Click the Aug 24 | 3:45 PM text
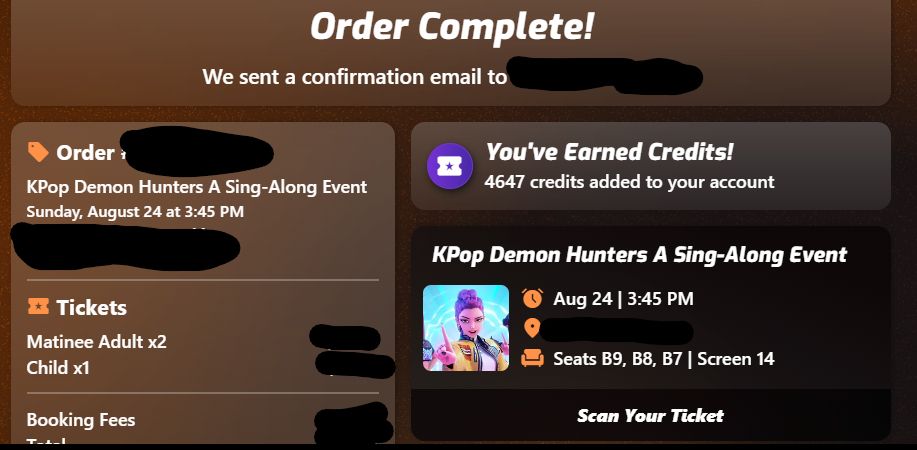This screenshot has width=917, height=450. coord(623,299)
